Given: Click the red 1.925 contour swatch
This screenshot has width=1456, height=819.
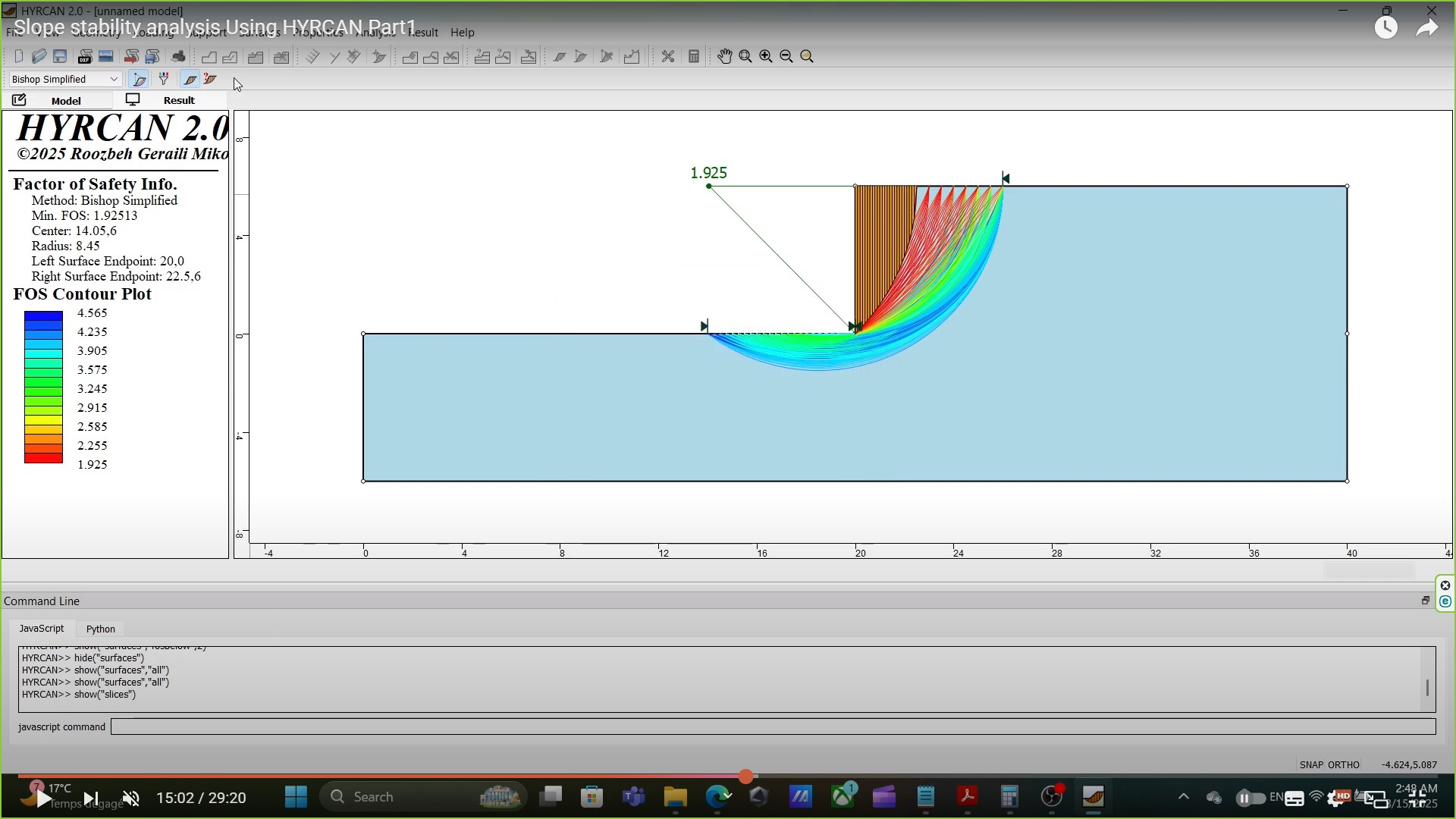Looking at the screenshot, I should pos(43,458).
